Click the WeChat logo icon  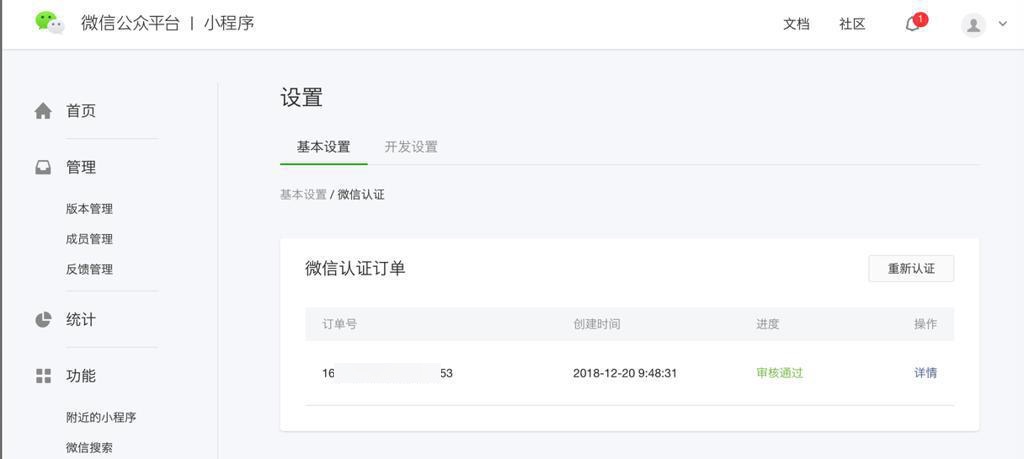49,22
